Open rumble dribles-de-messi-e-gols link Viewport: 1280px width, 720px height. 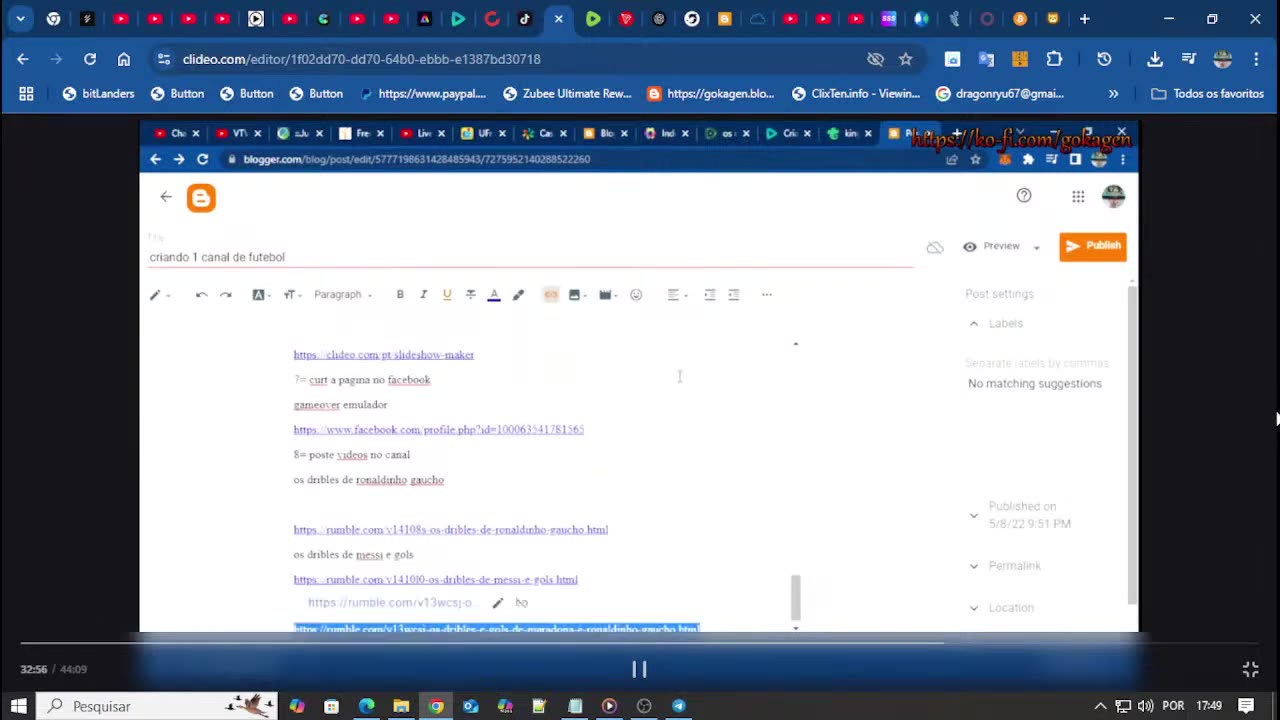point(436,580)
